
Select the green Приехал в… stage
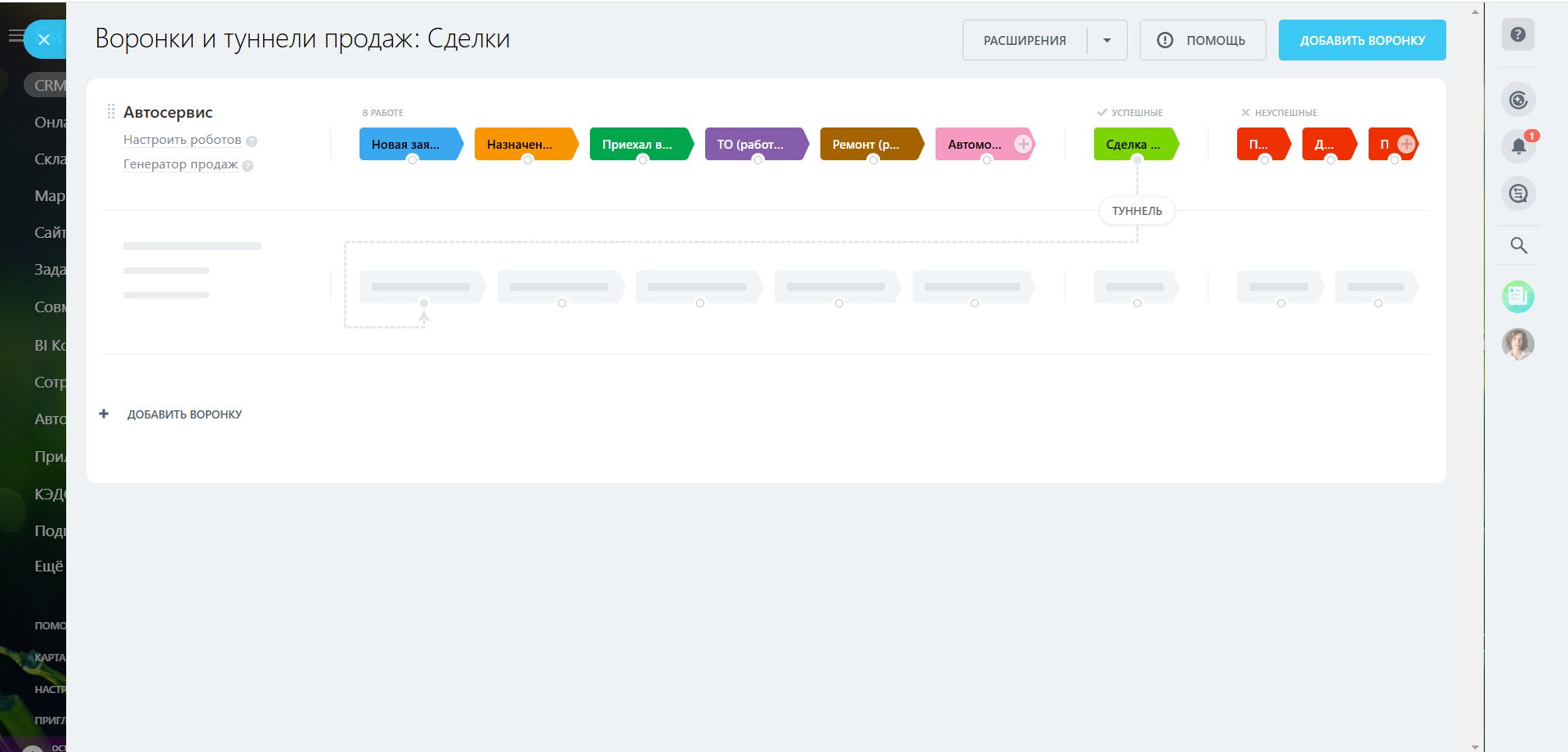[x=641, y=144]
